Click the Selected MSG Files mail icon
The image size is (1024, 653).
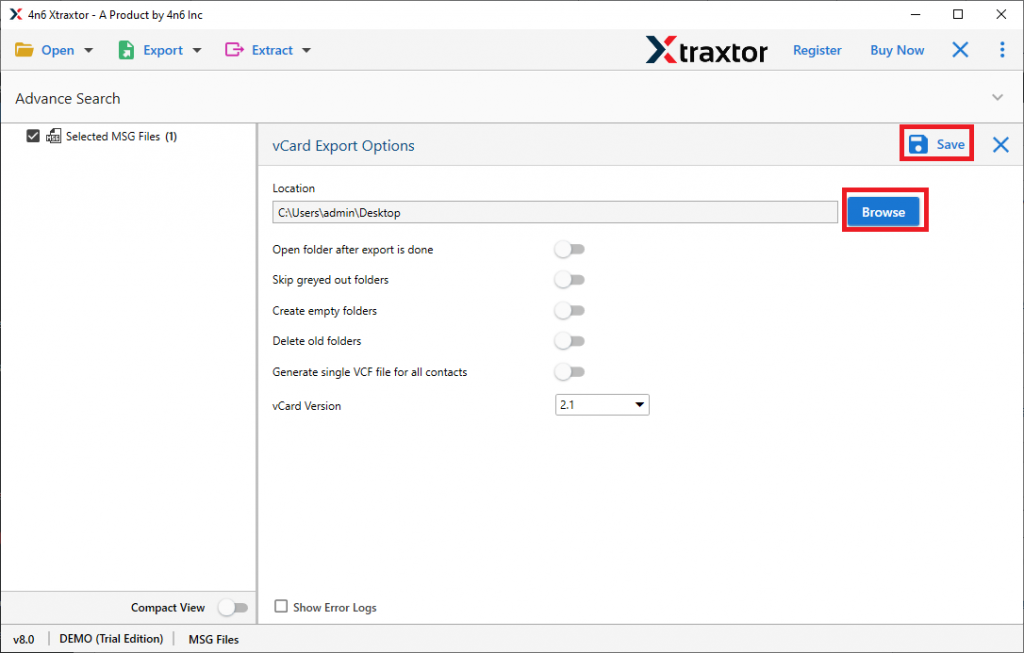pos(54,137)
